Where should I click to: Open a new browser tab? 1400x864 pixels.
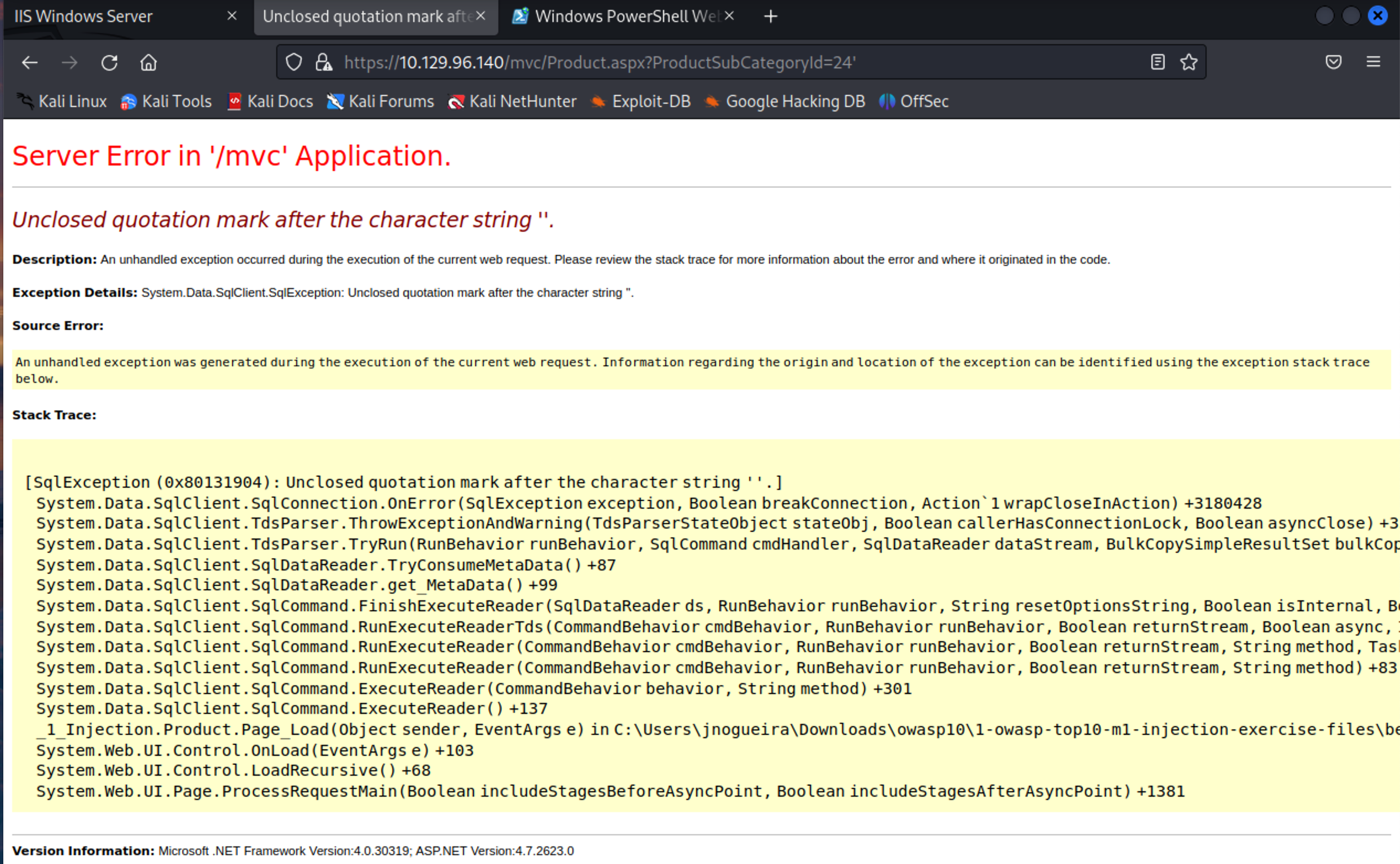tap(771, 17)
